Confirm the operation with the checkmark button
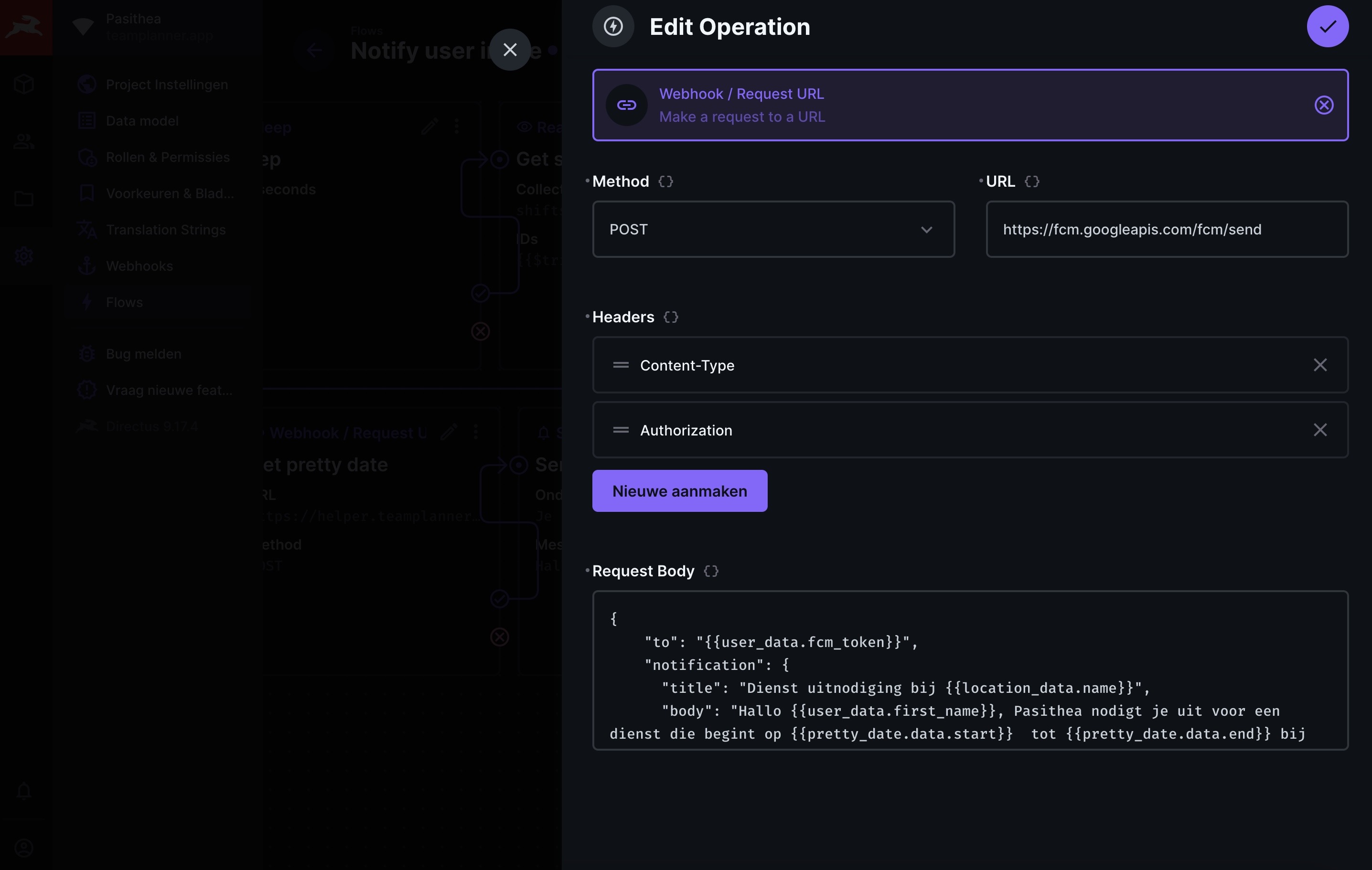This screenshot has width=1372, height=870. 1327,27
